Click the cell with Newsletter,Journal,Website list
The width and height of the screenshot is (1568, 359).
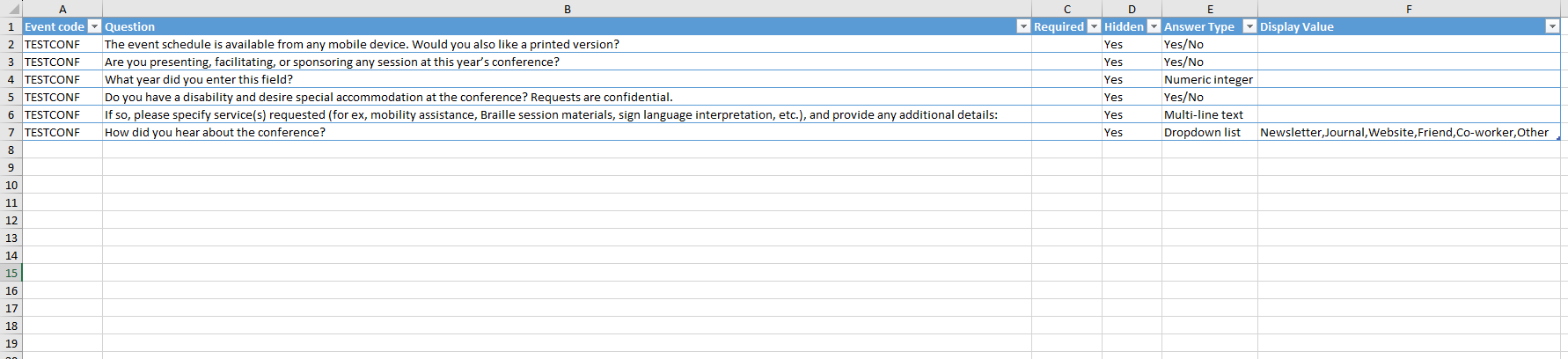1403,132
